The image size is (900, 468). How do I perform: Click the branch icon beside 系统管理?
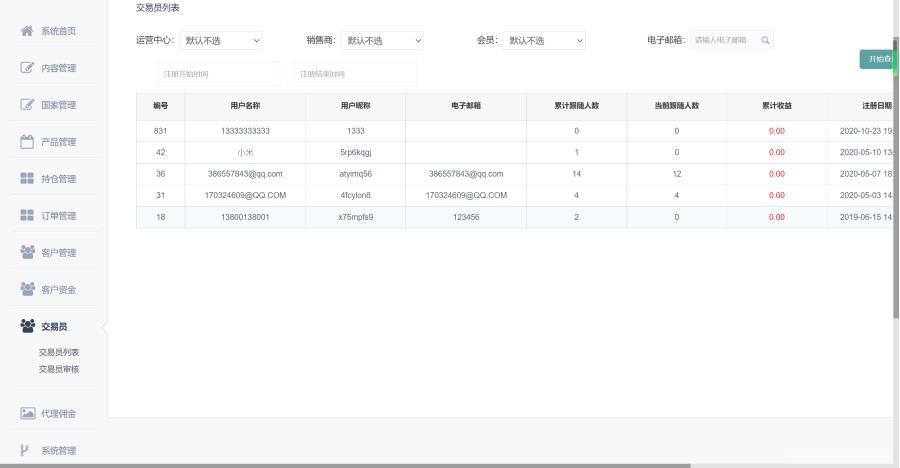[x=24, y=450]
